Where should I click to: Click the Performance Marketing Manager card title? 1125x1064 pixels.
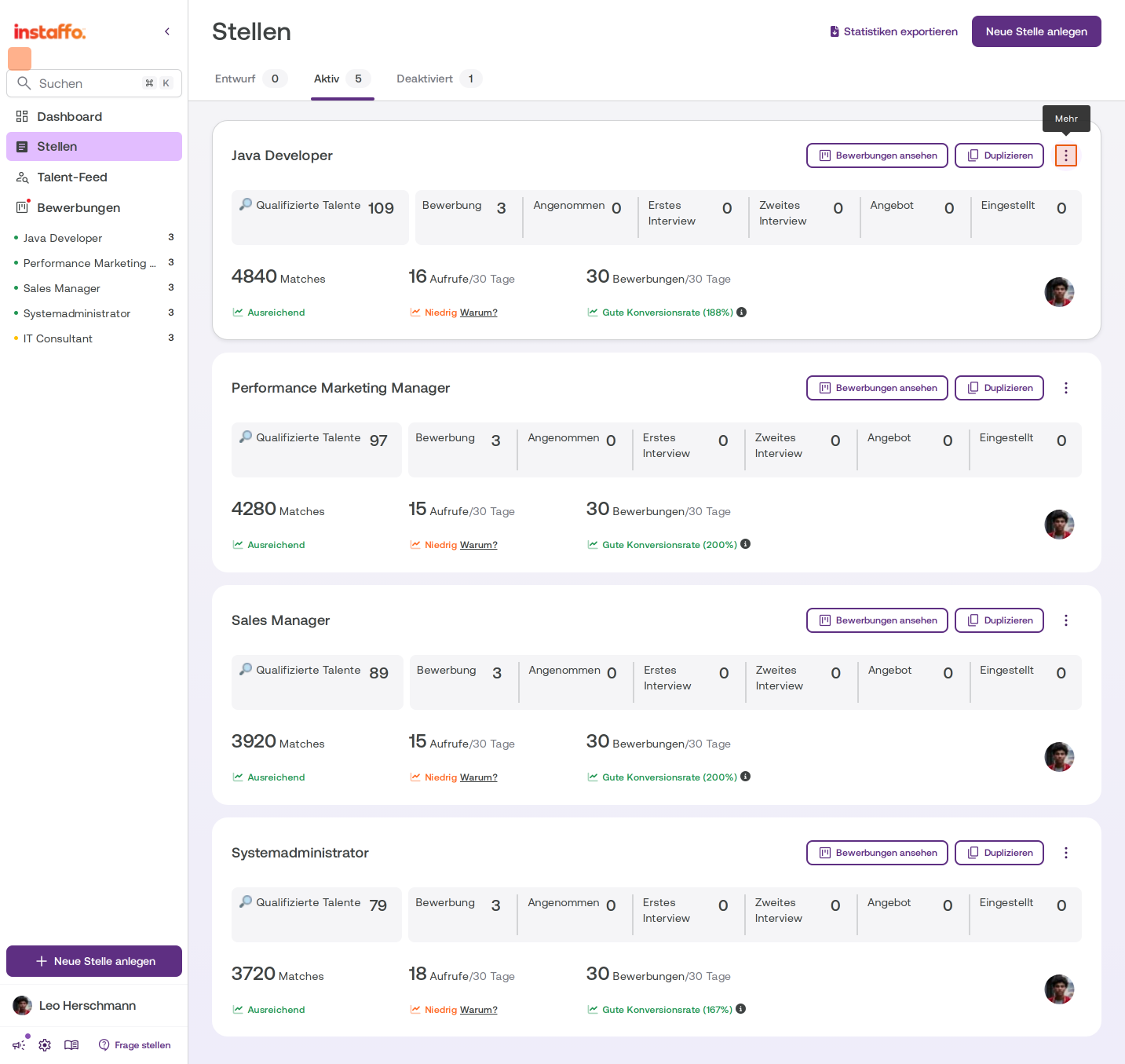click(x=341, y=388)
